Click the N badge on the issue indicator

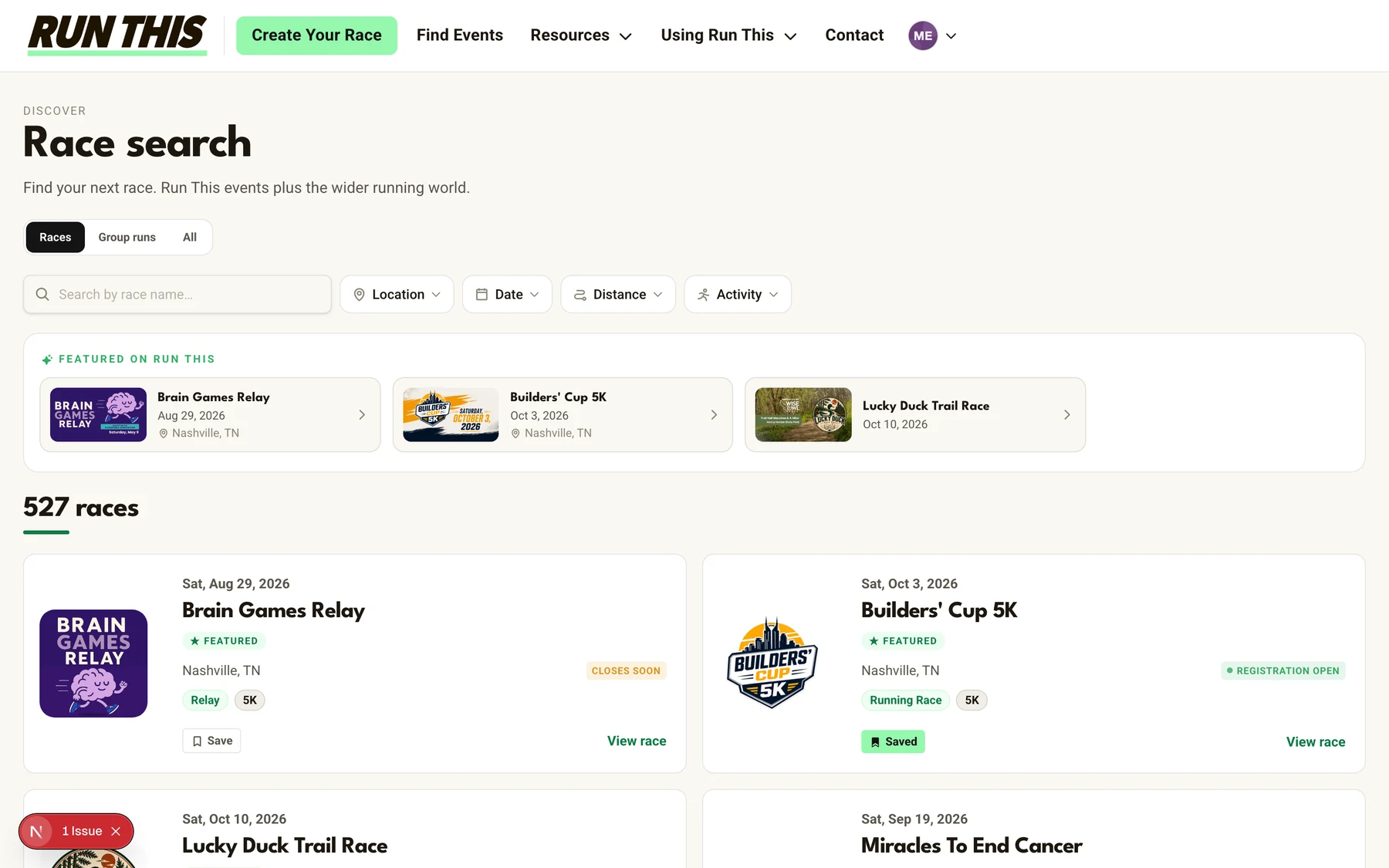click(x=36, y=831)
